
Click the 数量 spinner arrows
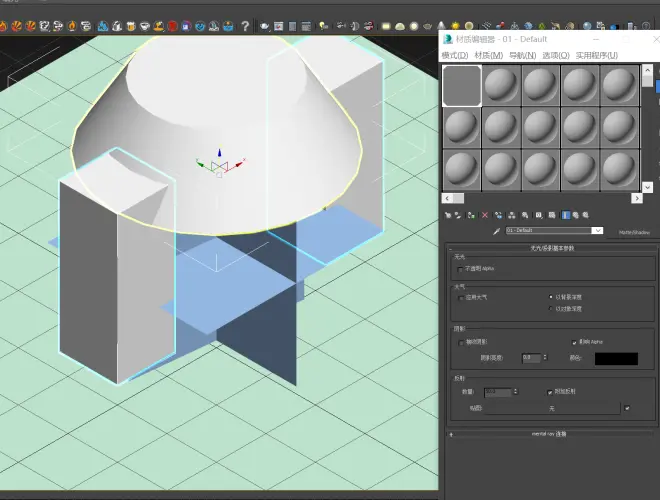pos(516,392)
